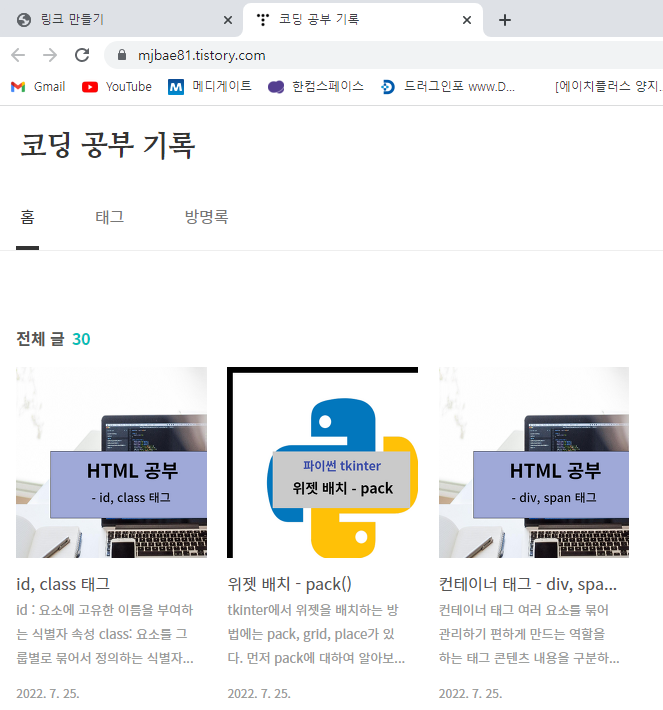Close the 링크 만들기 tab
Viewport: 663px width, 710px height.
click(x=228, y=20)
